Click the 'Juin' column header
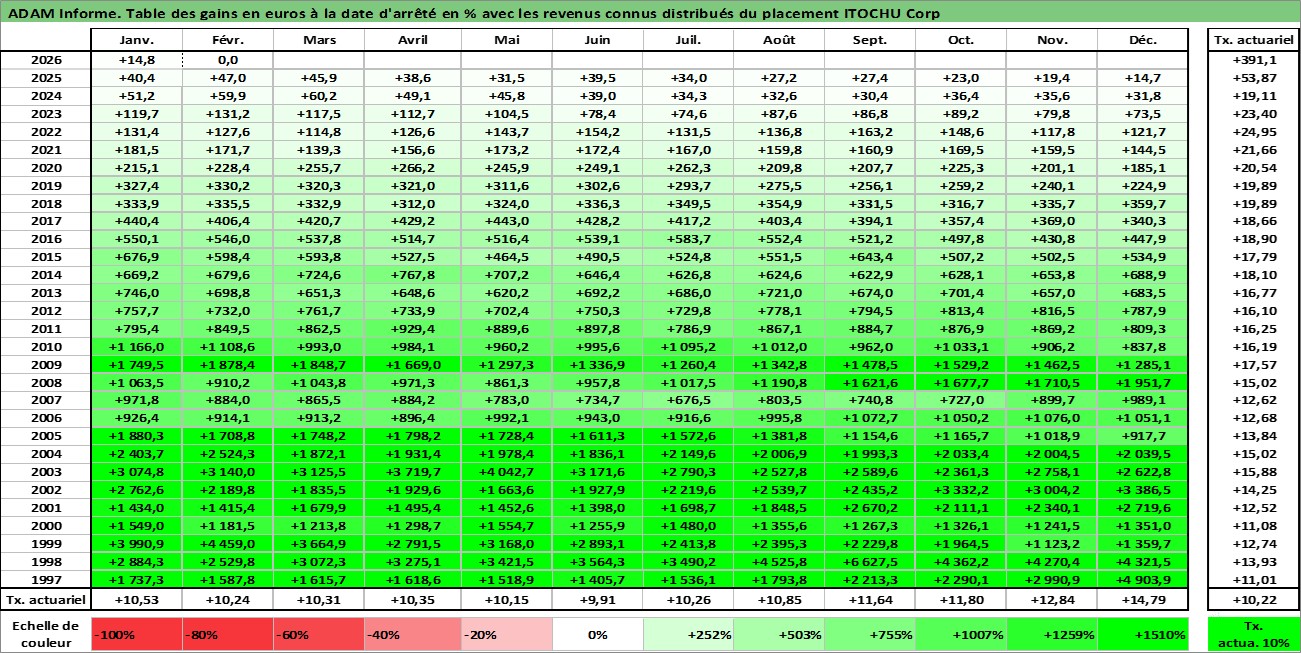Viewport: 1301px width, 653px height. 597,40
